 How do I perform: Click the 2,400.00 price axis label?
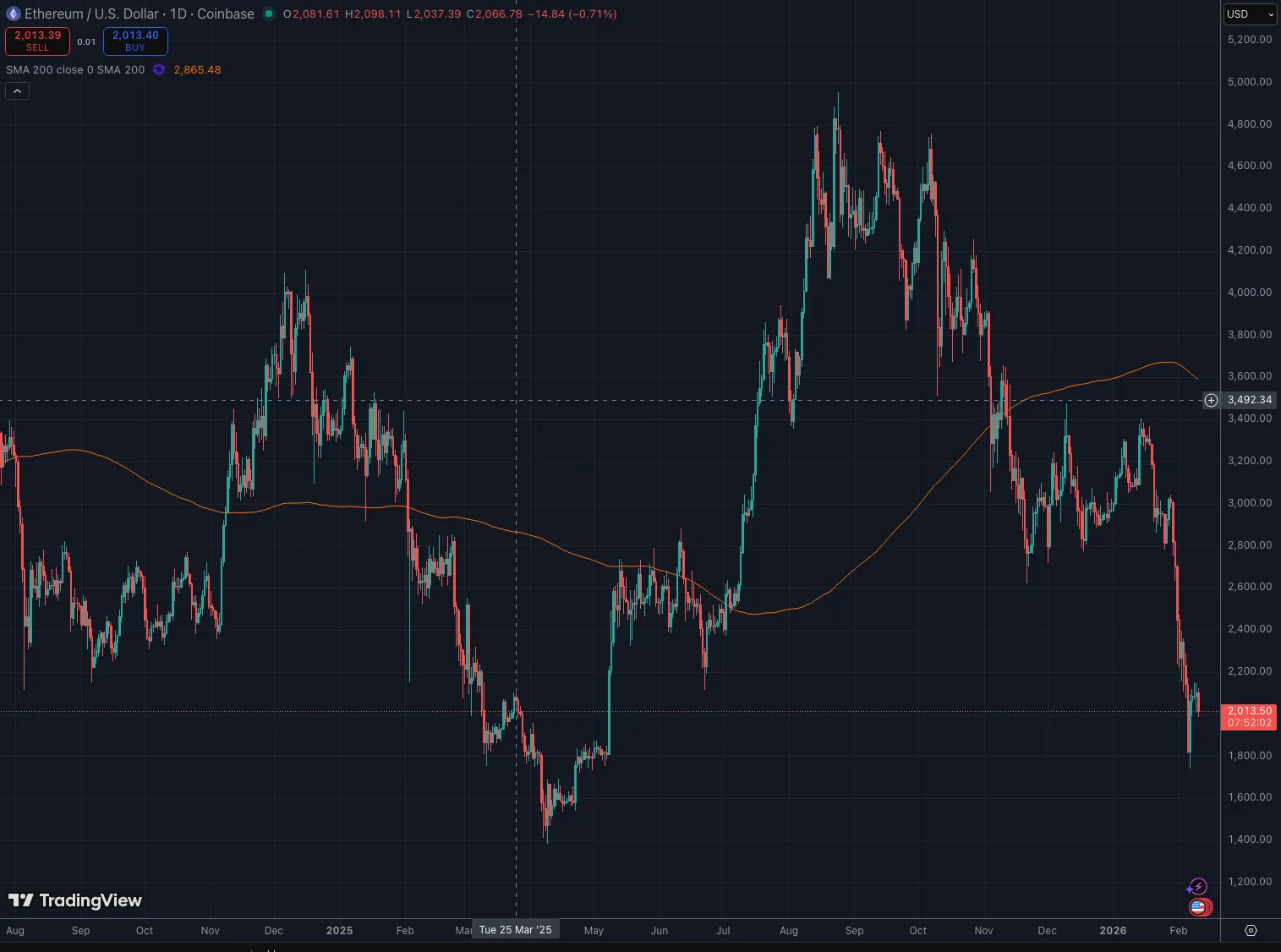tap(1249, 629)
